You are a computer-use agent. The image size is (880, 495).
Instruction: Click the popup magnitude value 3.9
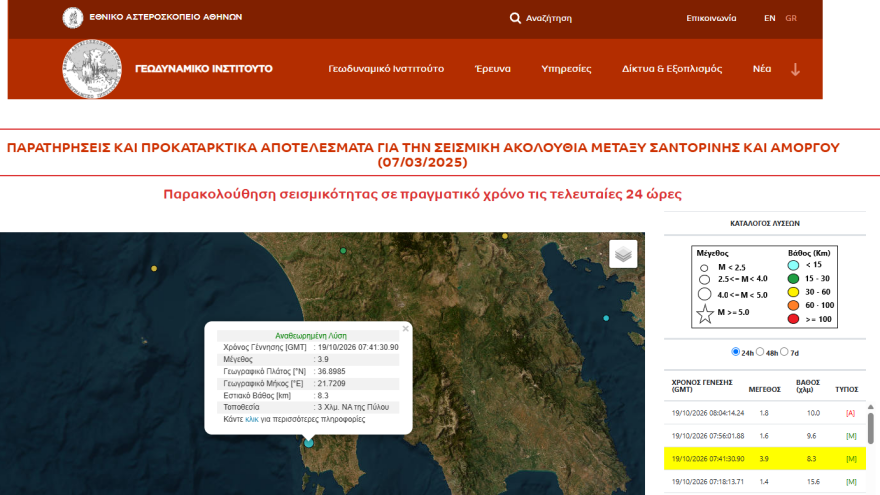coord(323,359)
